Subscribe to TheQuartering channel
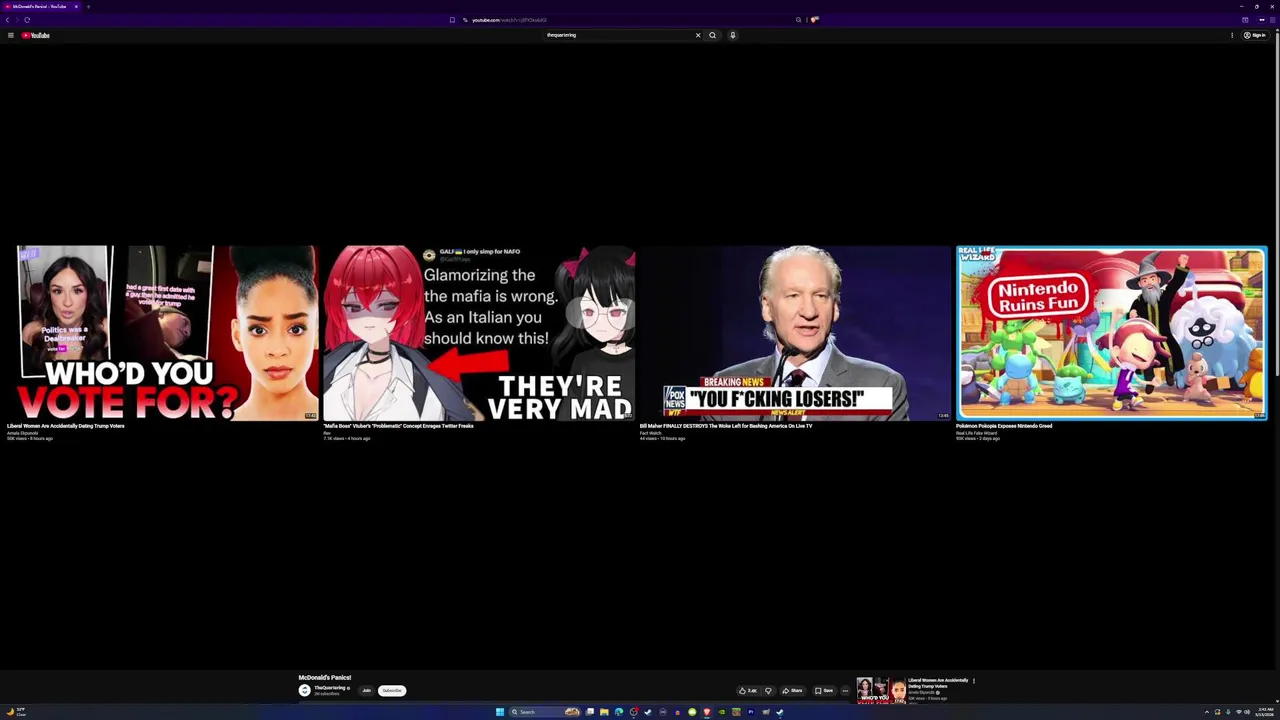This screenshot has height=720, width=1280. [392, 690]
